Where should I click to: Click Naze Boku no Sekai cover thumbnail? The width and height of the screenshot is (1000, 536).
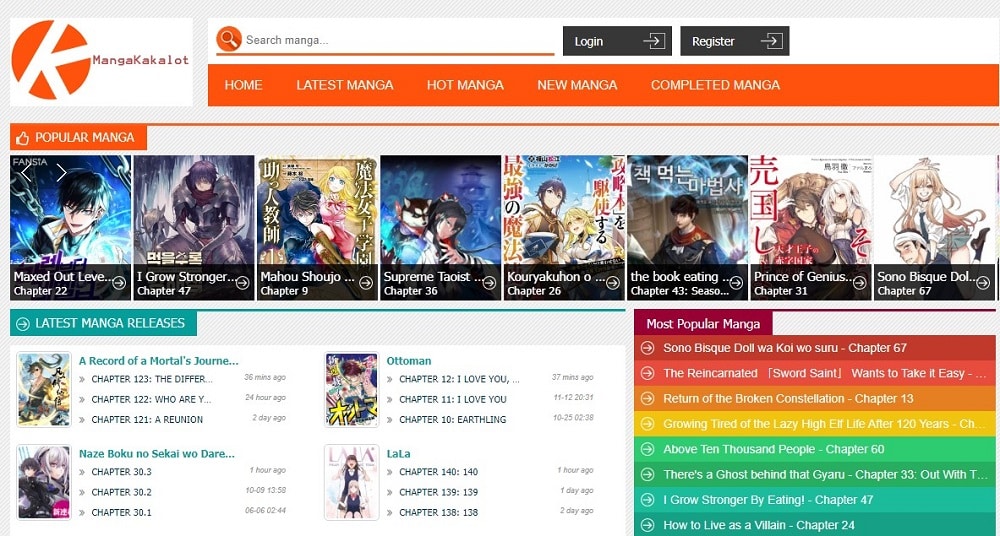(44, 482)
